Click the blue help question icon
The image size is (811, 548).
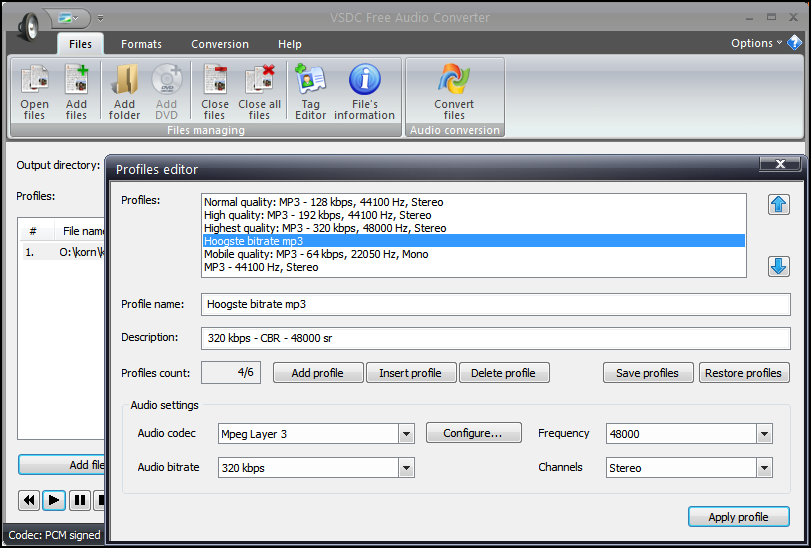[794, 43]
